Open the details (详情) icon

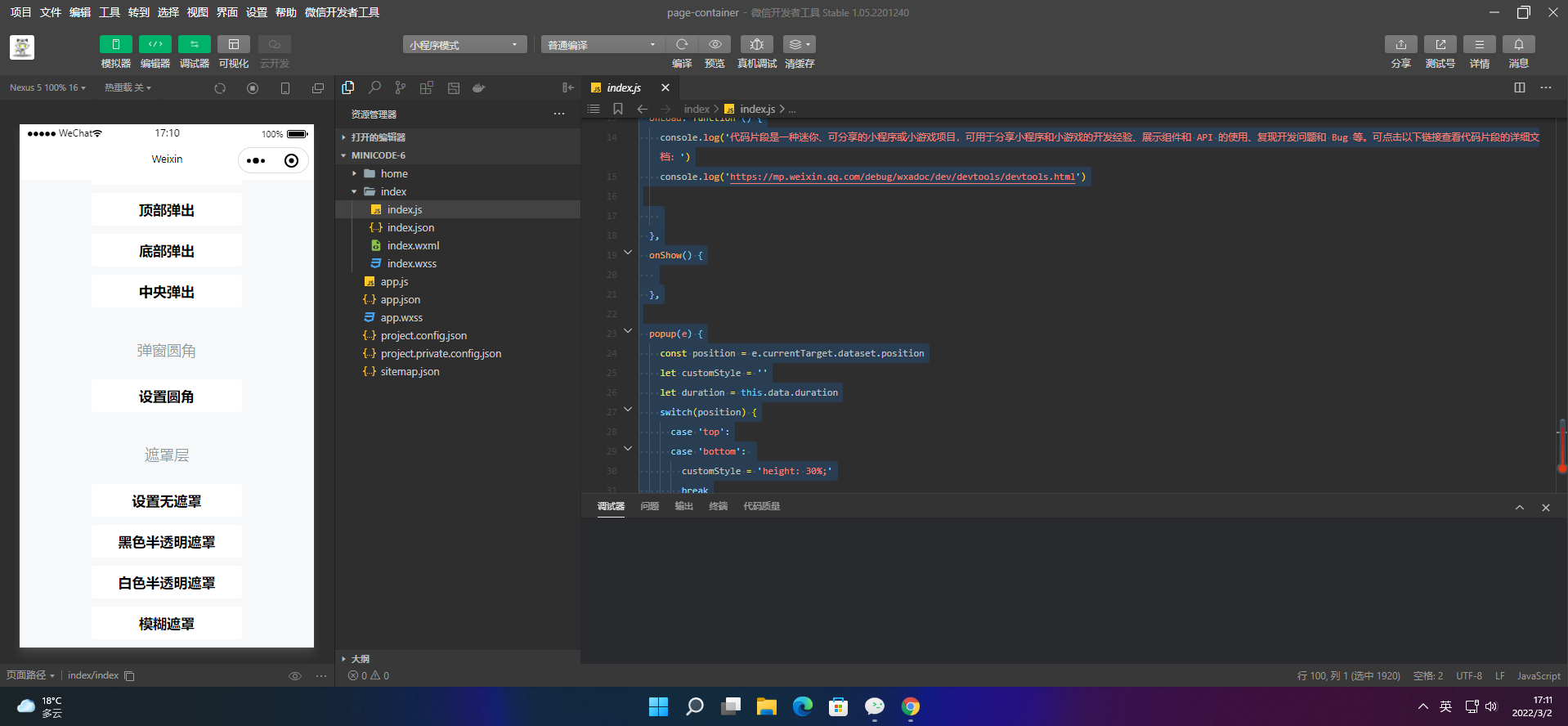click(x=1479, y=44)
